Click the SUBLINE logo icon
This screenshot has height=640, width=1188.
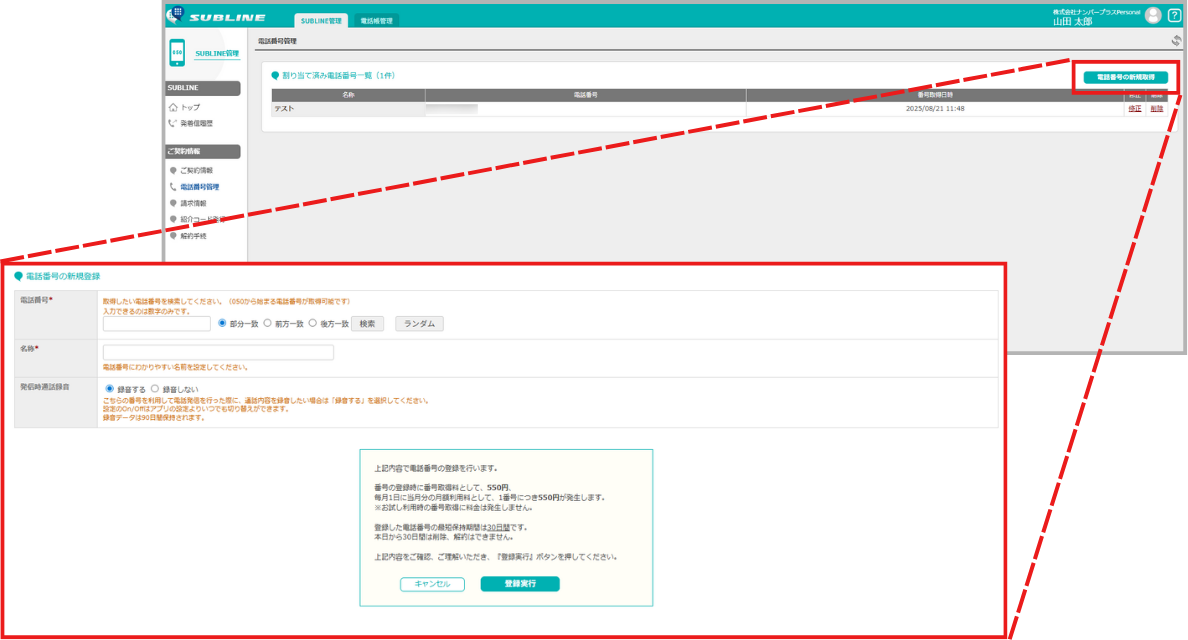coord(175,15)
